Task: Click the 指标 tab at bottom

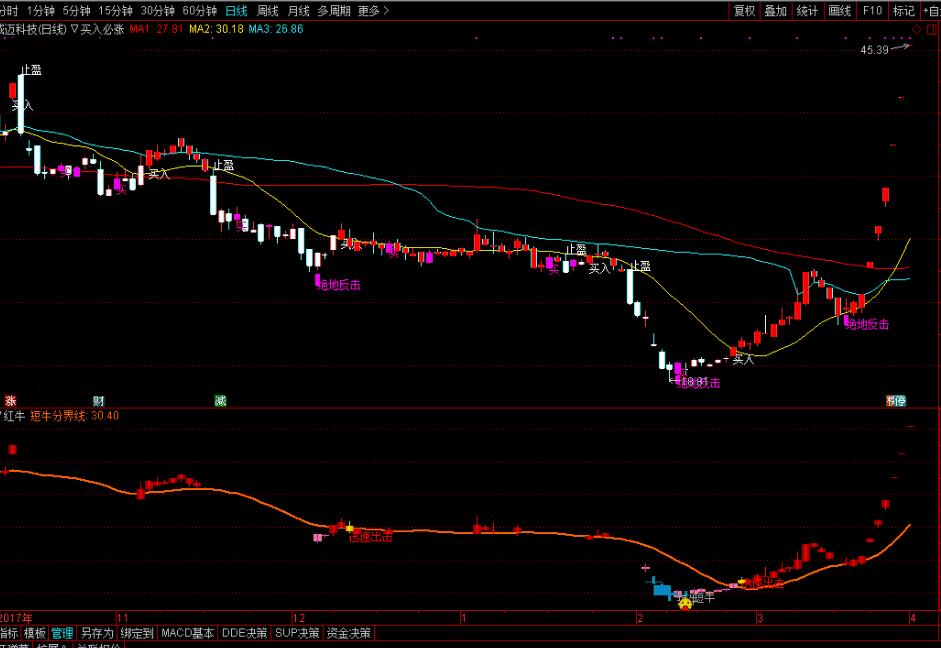Action: tap(8, 632)
